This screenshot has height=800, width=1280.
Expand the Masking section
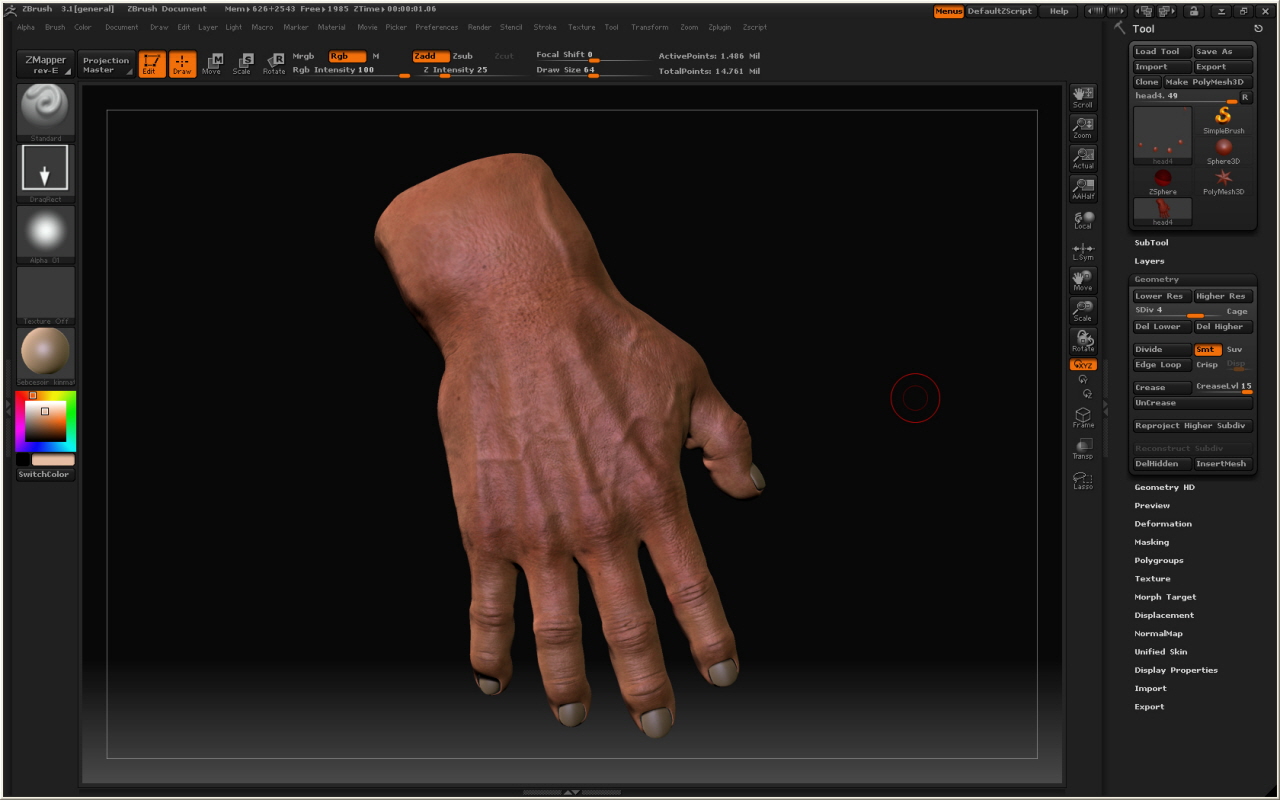(x=1151, y=542)
